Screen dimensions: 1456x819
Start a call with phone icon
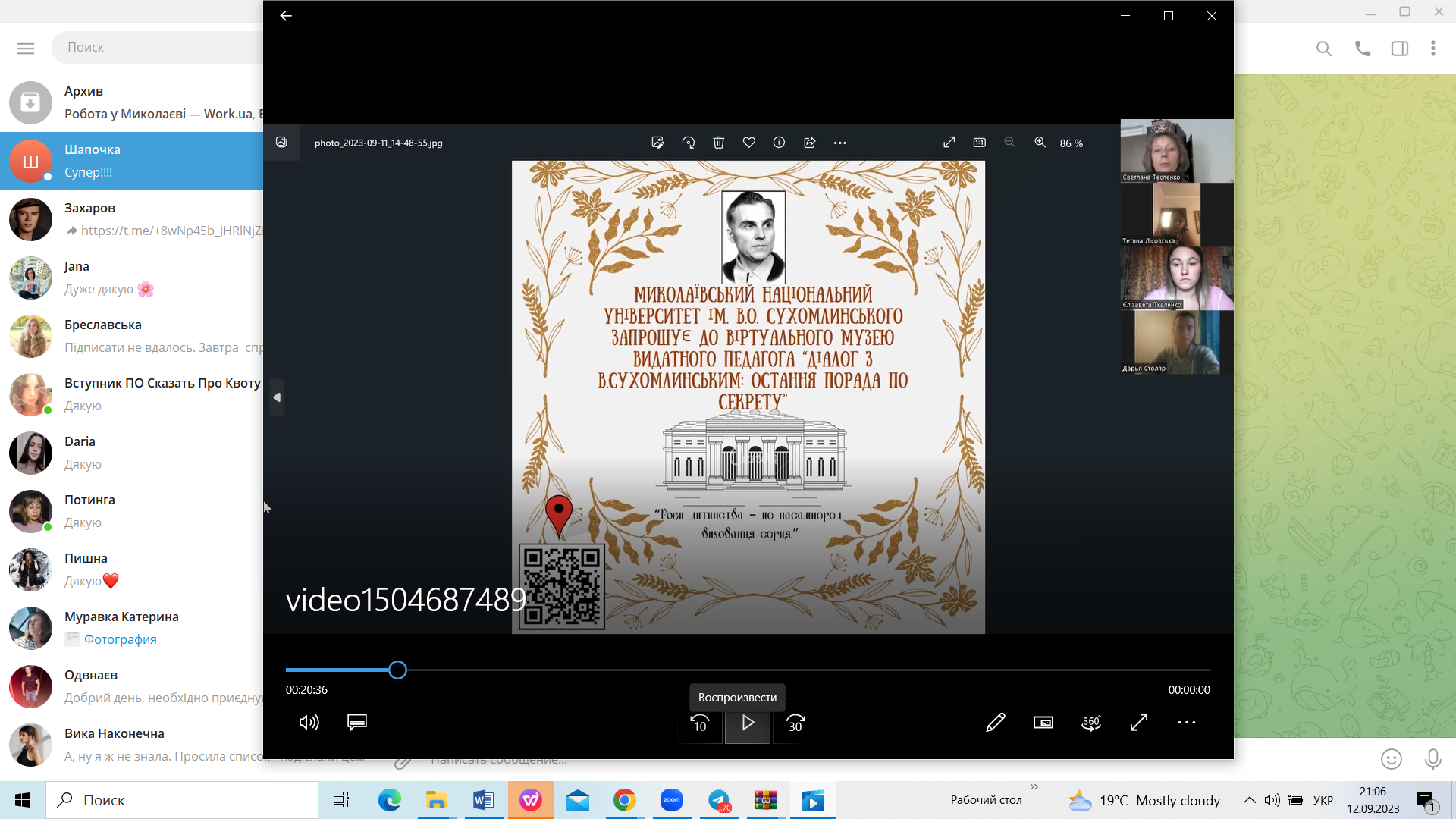pyautogui.click(x=1363, y=49)
